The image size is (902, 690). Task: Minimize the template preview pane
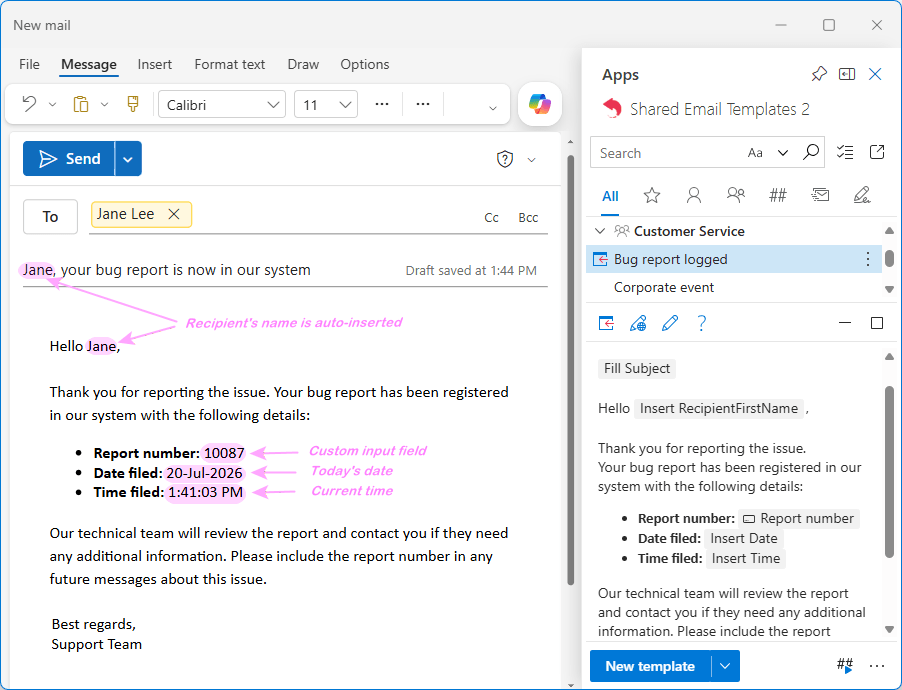point(844,323)
